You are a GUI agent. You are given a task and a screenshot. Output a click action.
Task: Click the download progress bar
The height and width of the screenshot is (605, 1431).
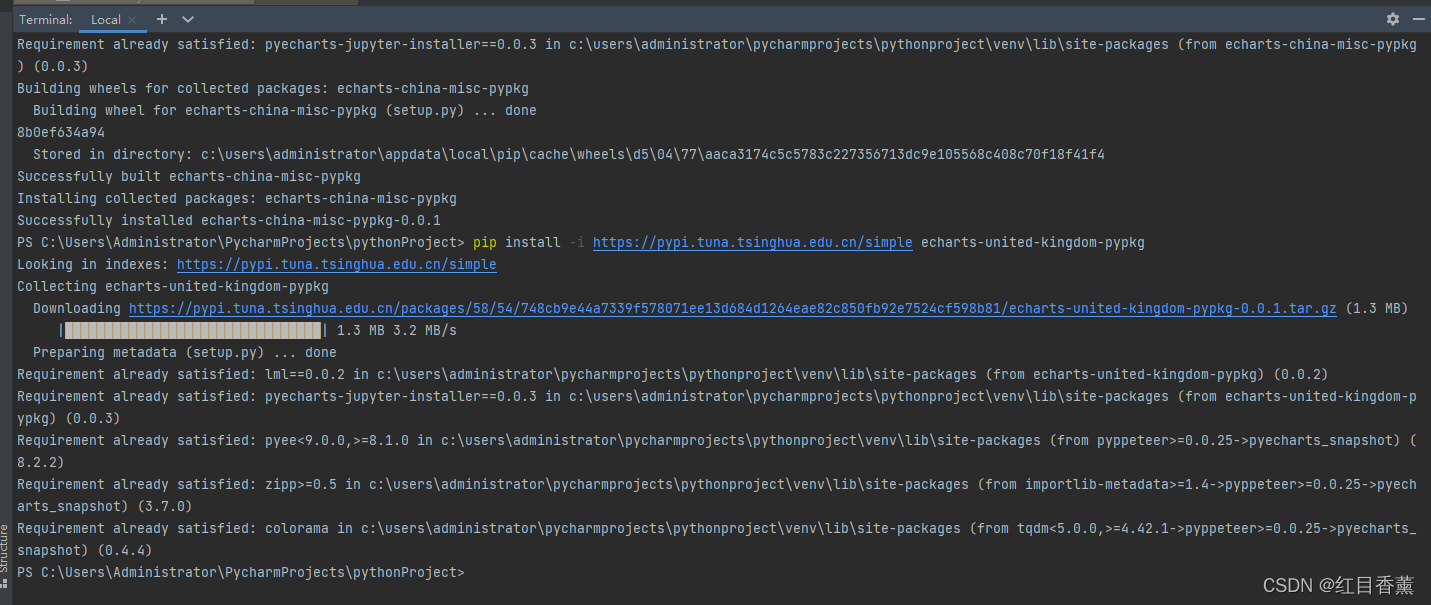[194, 331]
